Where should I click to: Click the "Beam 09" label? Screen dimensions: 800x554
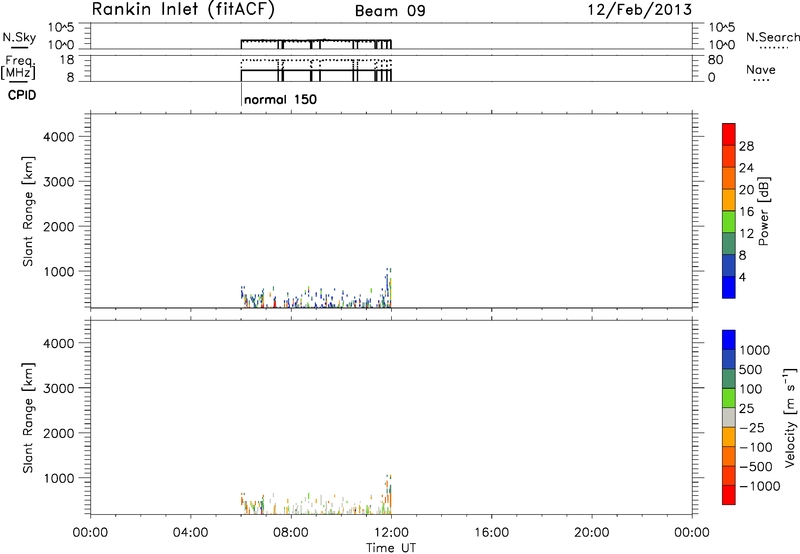[390, 11]
